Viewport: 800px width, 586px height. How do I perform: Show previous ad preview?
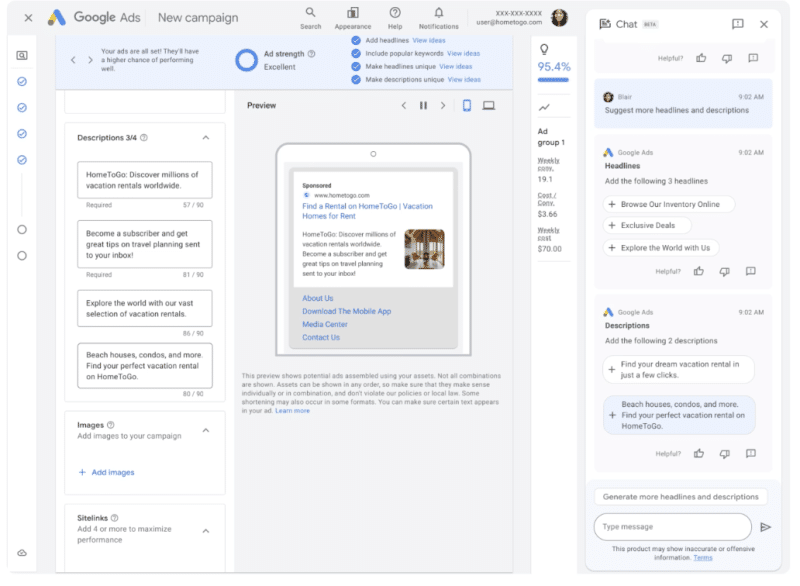point(404,106)
